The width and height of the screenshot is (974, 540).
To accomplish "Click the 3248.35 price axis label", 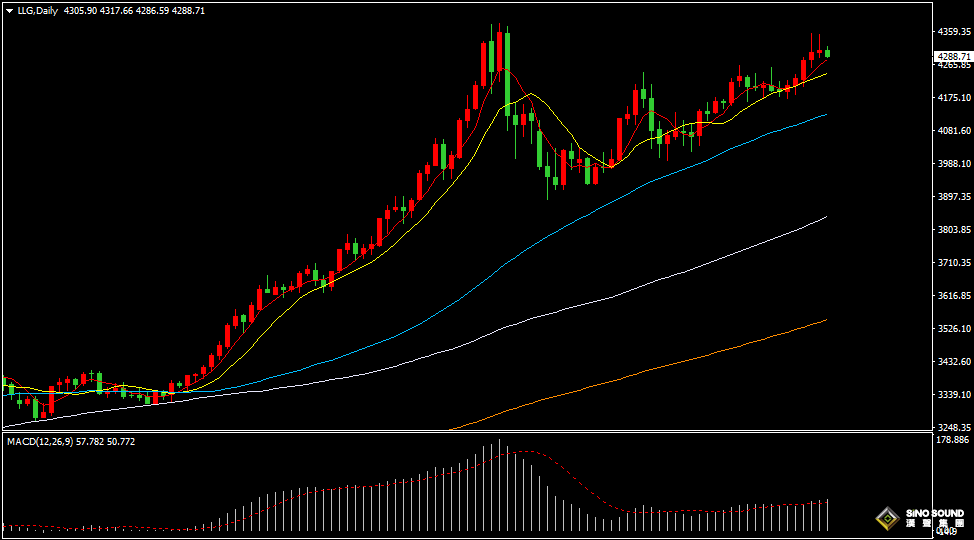I will point(953,427).
